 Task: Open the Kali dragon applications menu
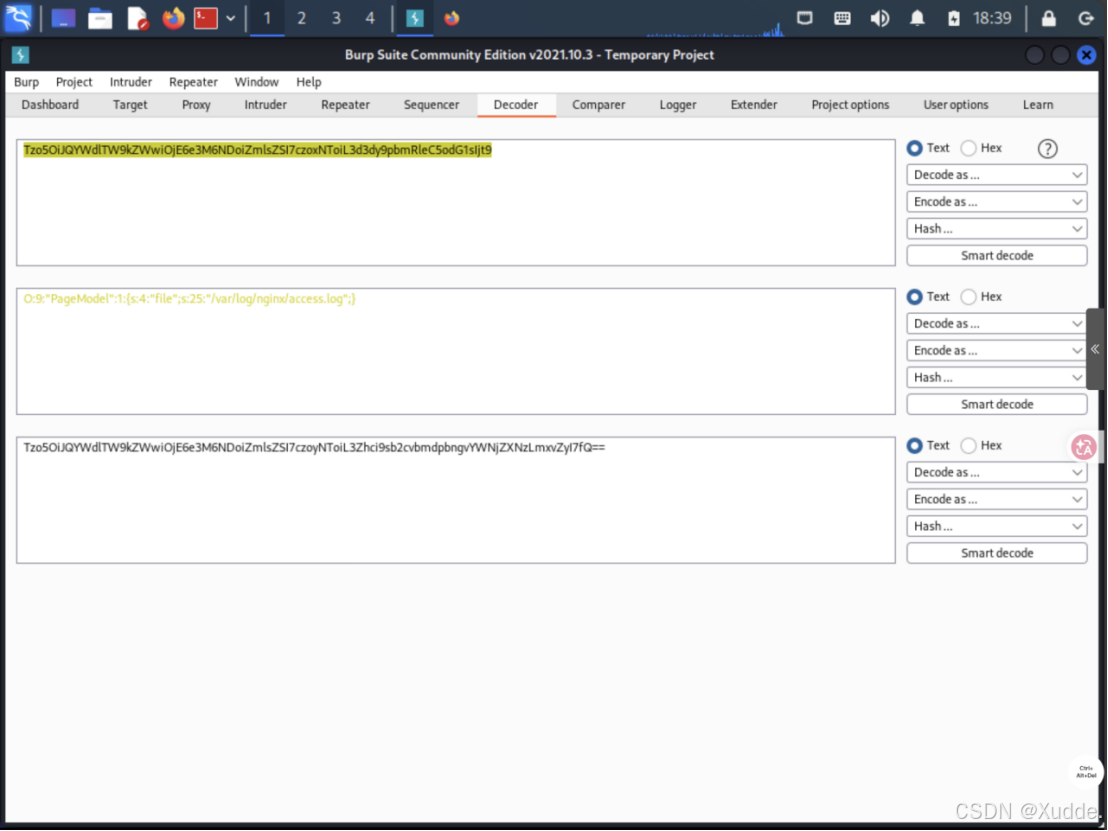click(18, 18)
